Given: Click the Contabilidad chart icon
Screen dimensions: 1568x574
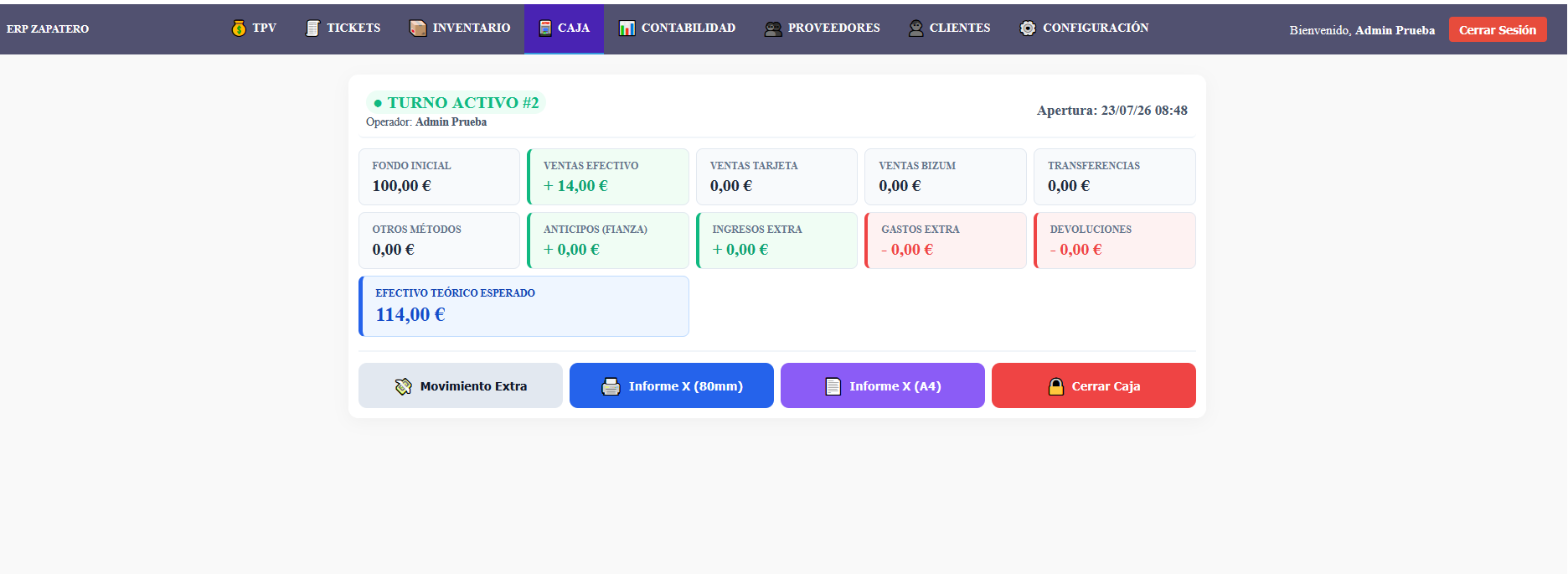Looking at the screenshot, I should click(x=627, y=28).
